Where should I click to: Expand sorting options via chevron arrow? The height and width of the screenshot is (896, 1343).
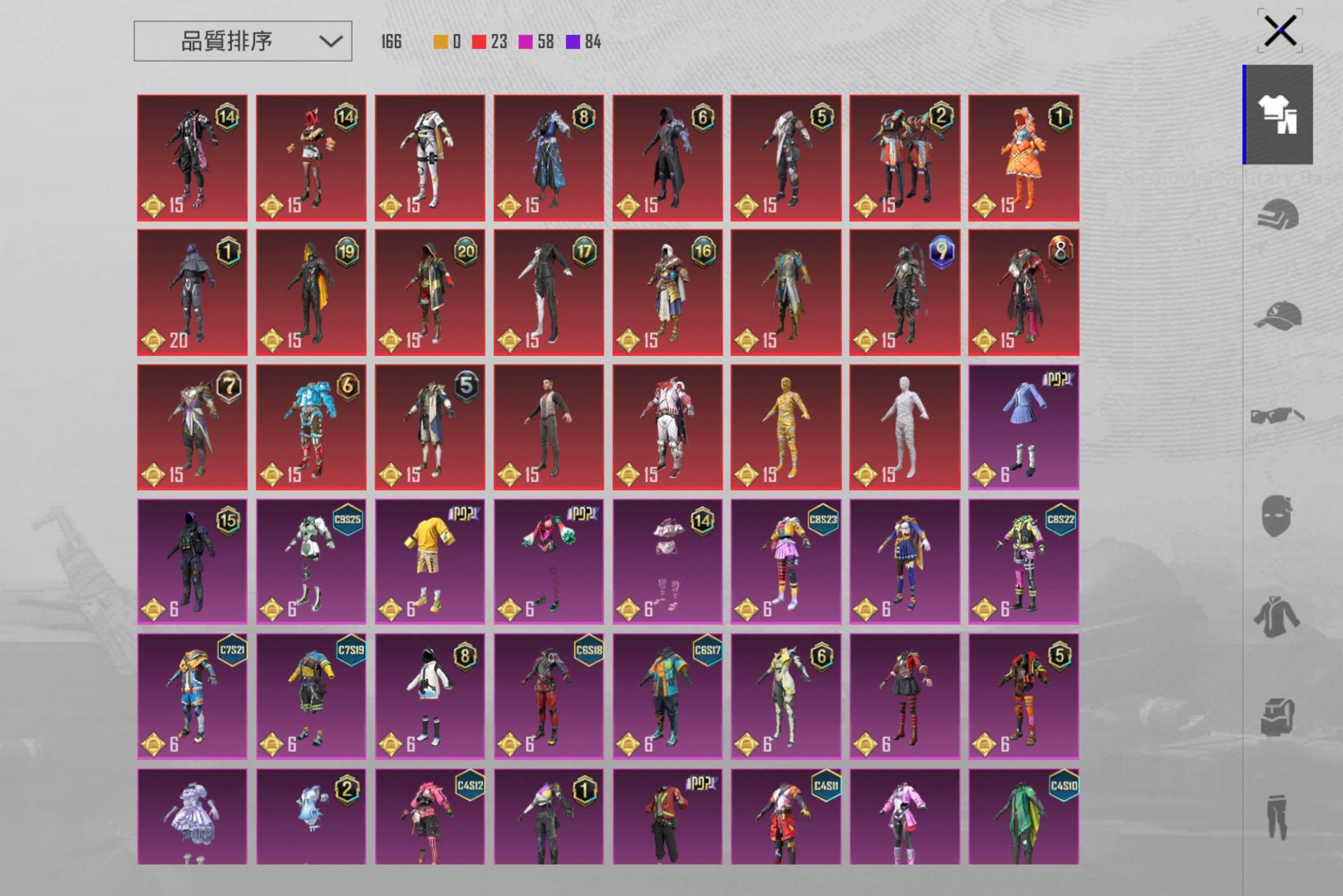click(x=331, y=41)
